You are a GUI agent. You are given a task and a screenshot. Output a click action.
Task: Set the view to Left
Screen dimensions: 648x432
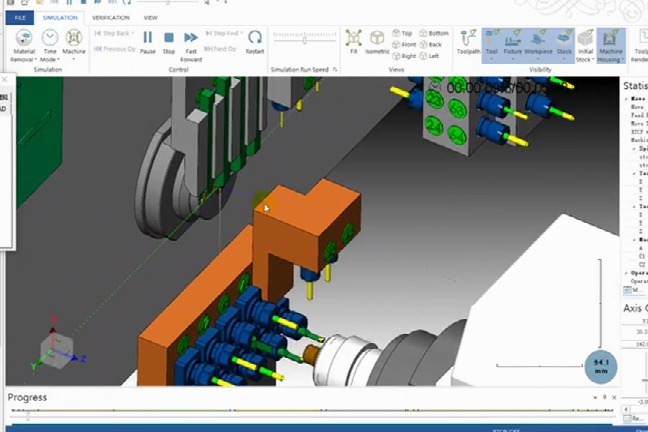click(x=429, y=56)
